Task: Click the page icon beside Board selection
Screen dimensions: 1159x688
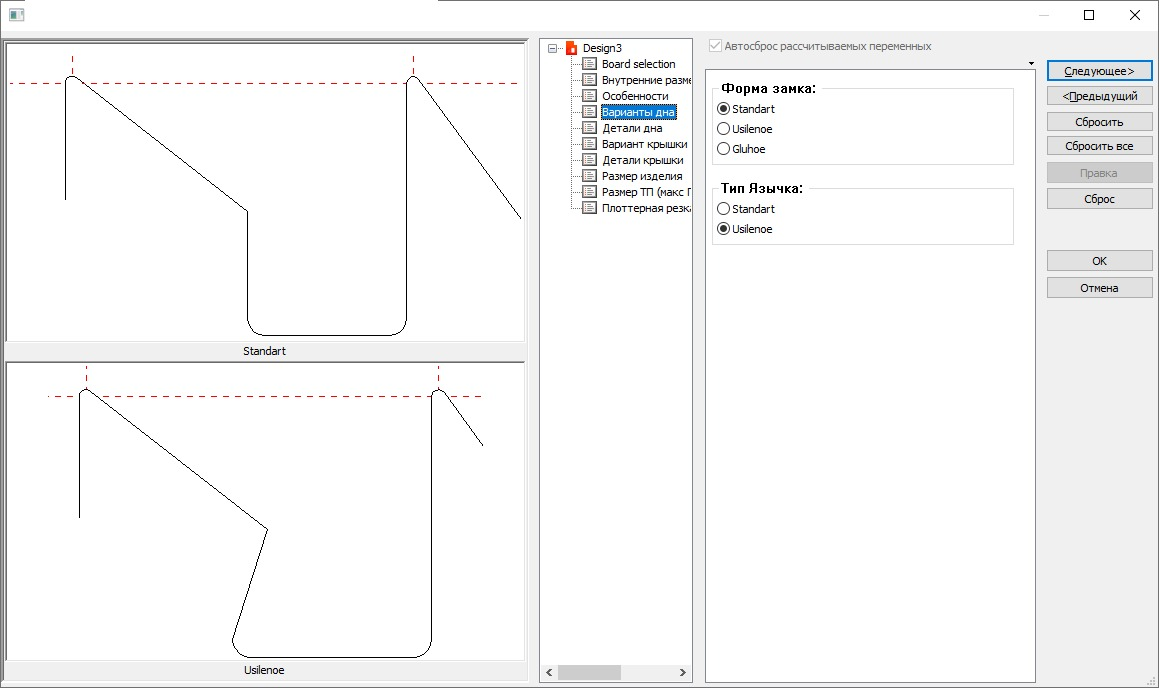Action: tap(589, 64)
